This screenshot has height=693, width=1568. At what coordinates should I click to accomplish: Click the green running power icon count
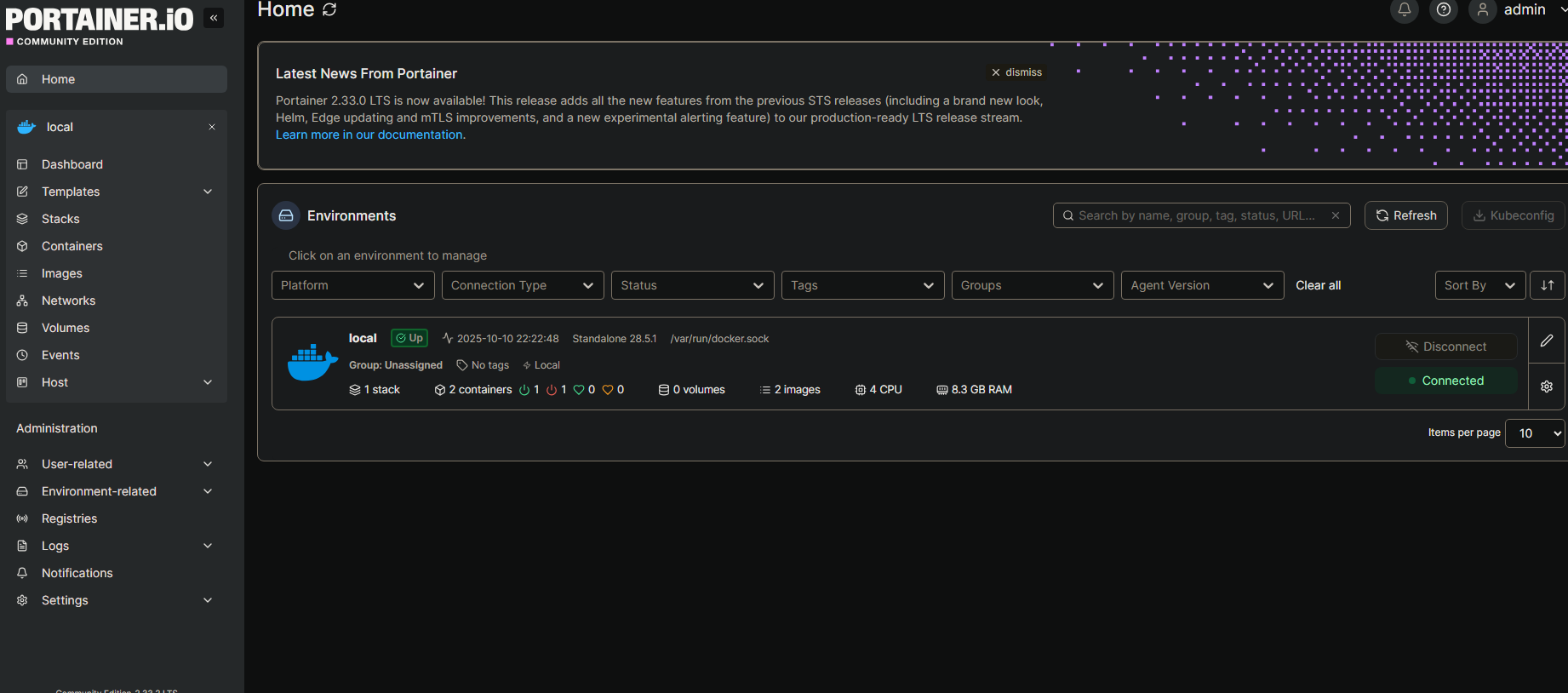[x=529, y=390]
